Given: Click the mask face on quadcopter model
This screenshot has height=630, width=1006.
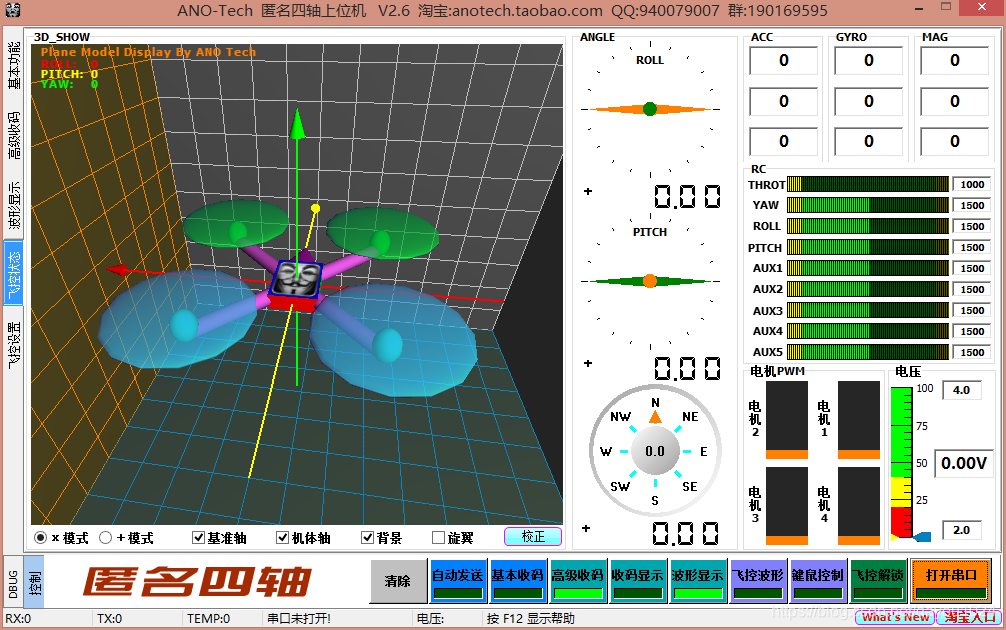Looking at the screenshot, I should click(x=296, y=280).
